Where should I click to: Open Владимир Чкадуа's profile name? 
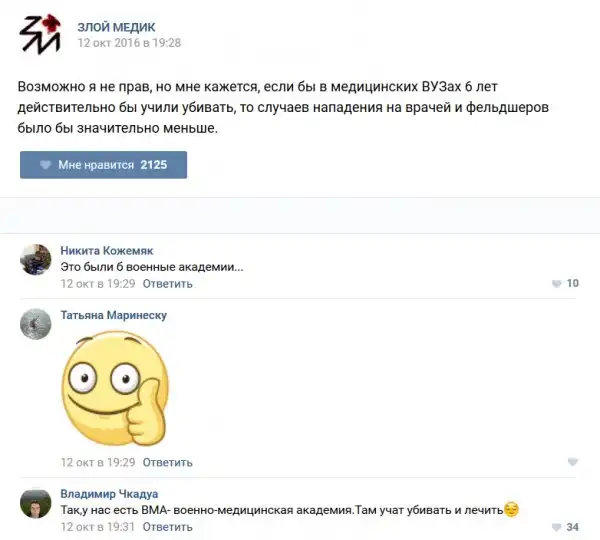click(x=109, y=494)
